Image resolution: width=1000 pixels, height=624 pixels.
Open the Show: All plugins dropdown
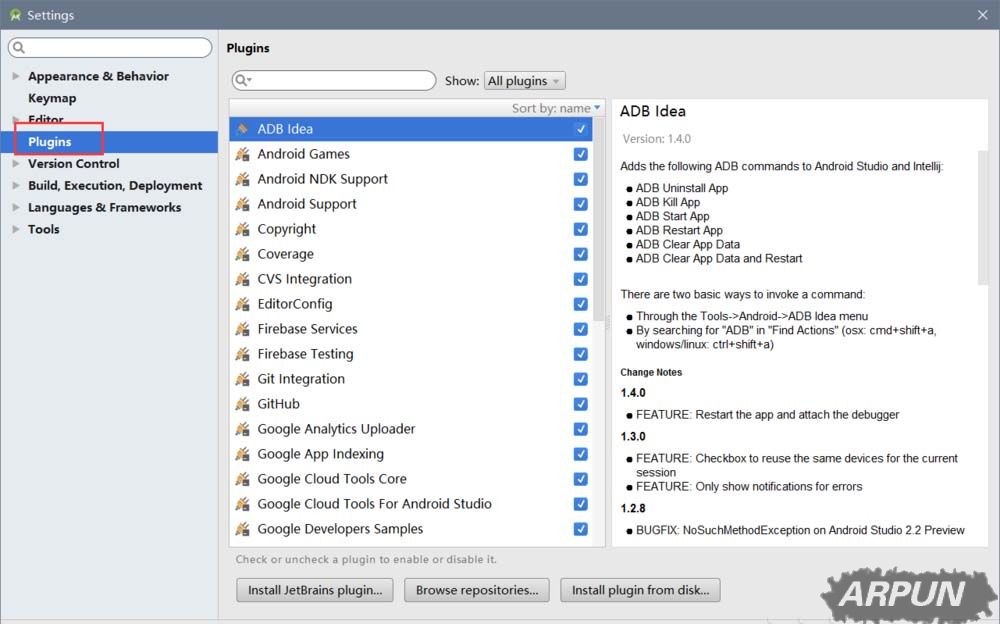(524, 80)
